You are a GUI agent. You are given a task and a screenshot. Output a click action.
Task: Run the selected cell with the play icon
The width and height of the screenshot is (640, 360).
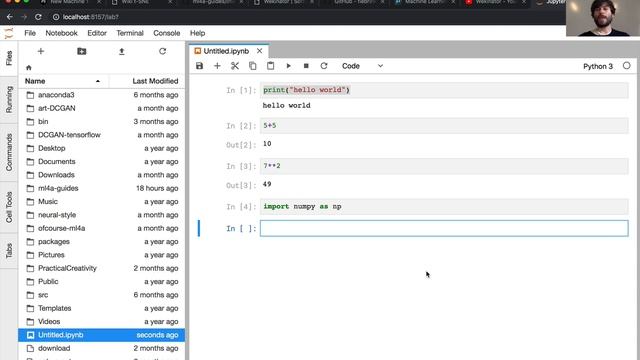tap(288, 66)
